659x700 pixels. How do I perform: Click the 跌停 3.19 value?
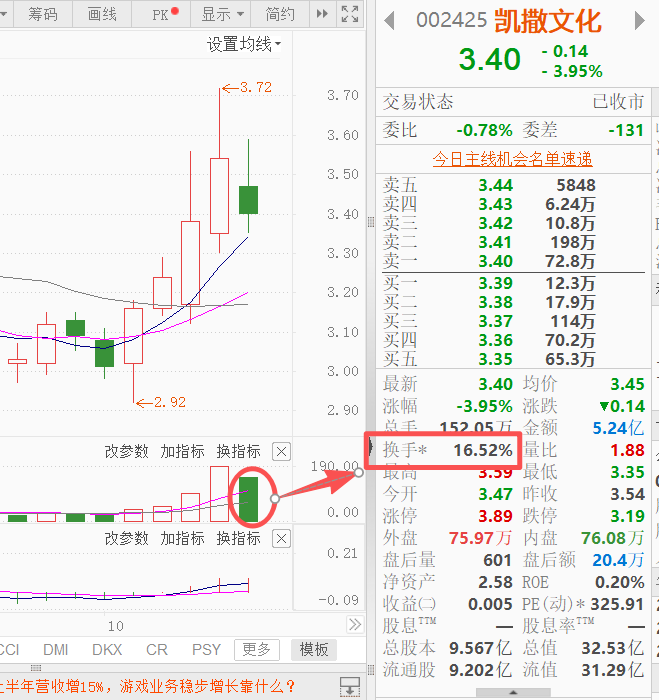(x=627, y=517)
